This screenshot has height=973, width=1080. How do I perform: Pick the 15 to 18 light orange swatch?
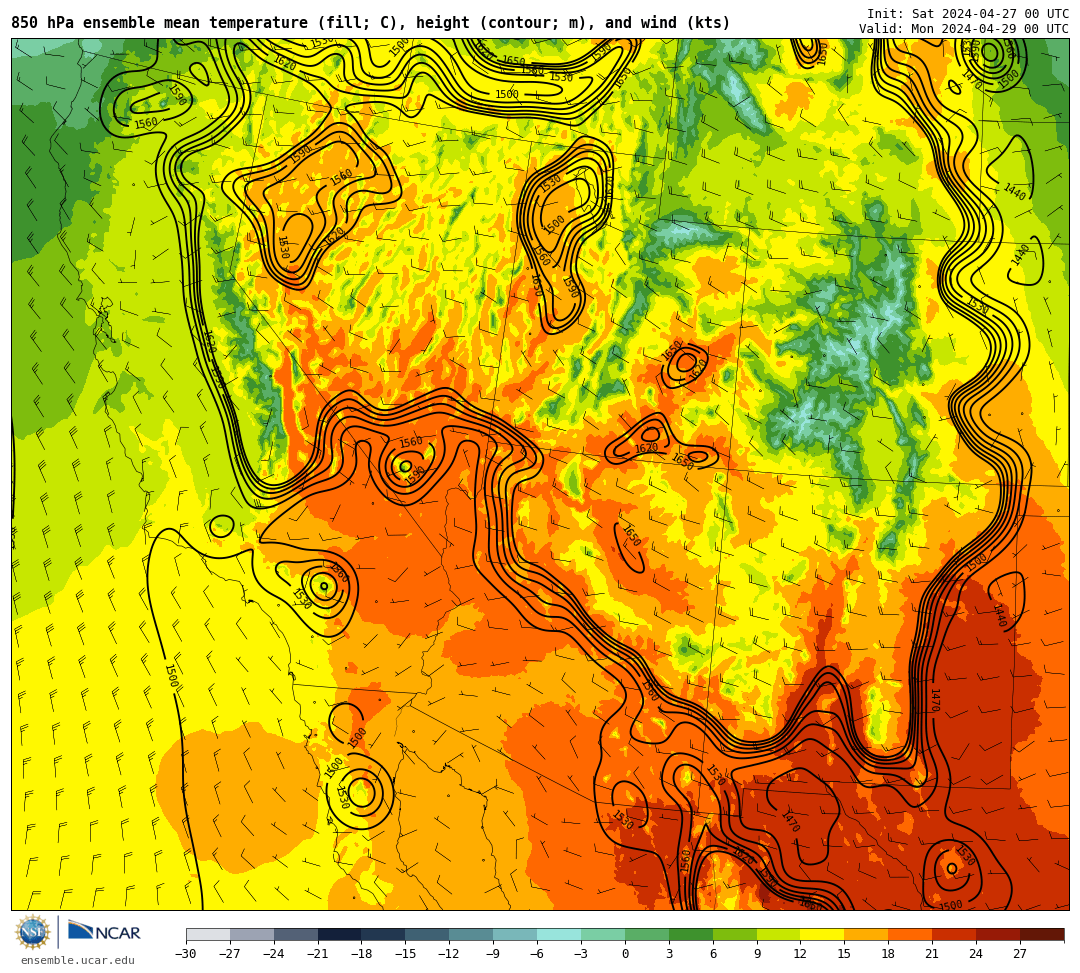pos(866,934)
